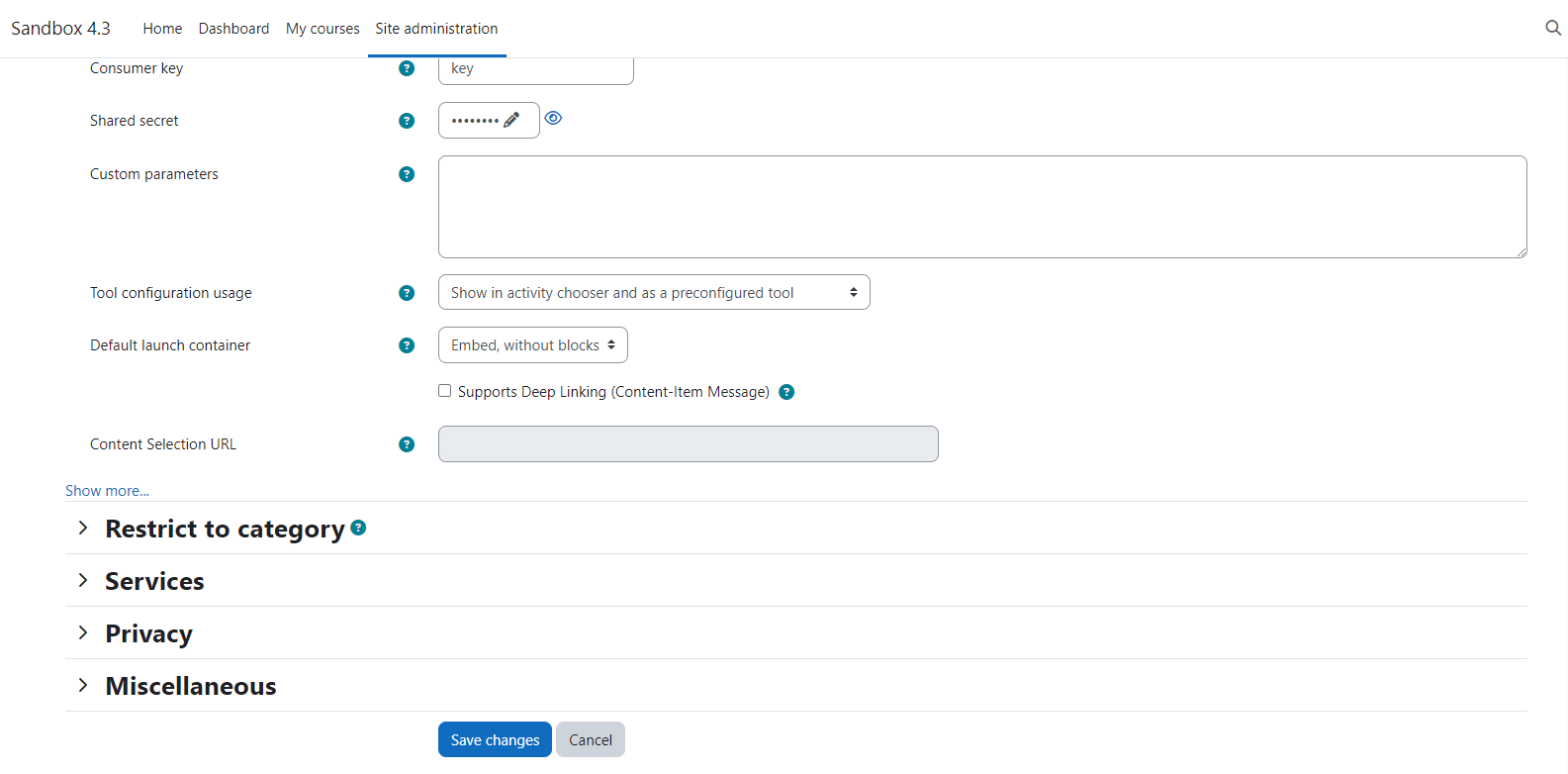Expand the Privacy section
This screenshot has width=1568, height=774.
(148, 633)
